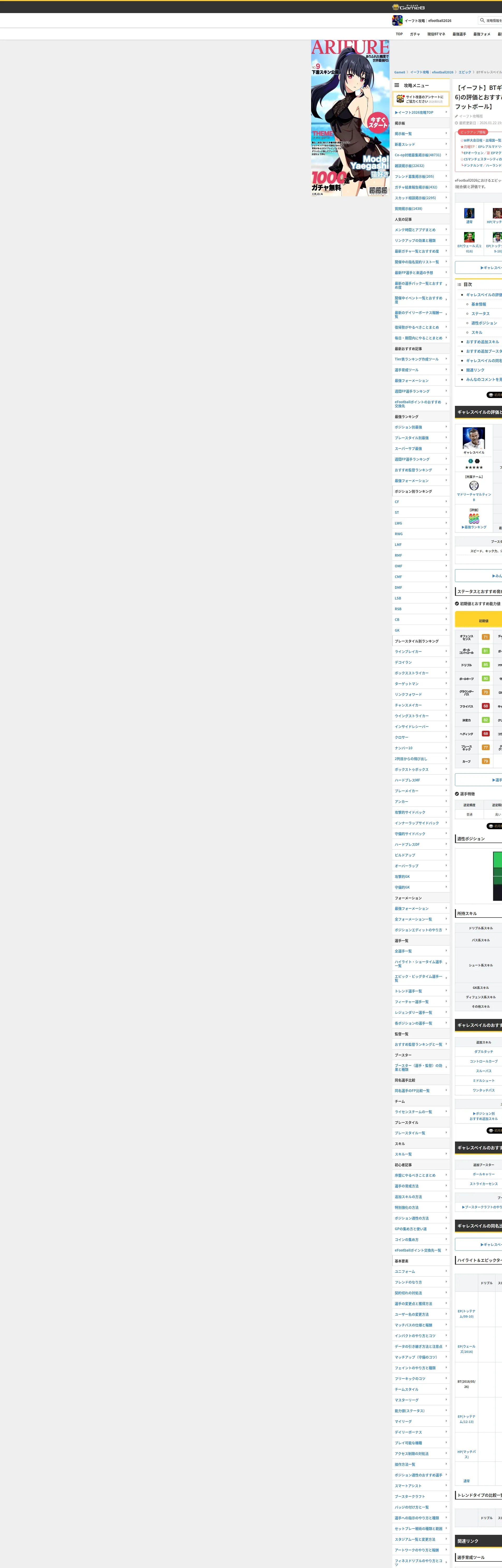Open Co-op対戦募集掲示板 link
The height and width of the screenshot is (1568, 502).
(x=417, y=155)
